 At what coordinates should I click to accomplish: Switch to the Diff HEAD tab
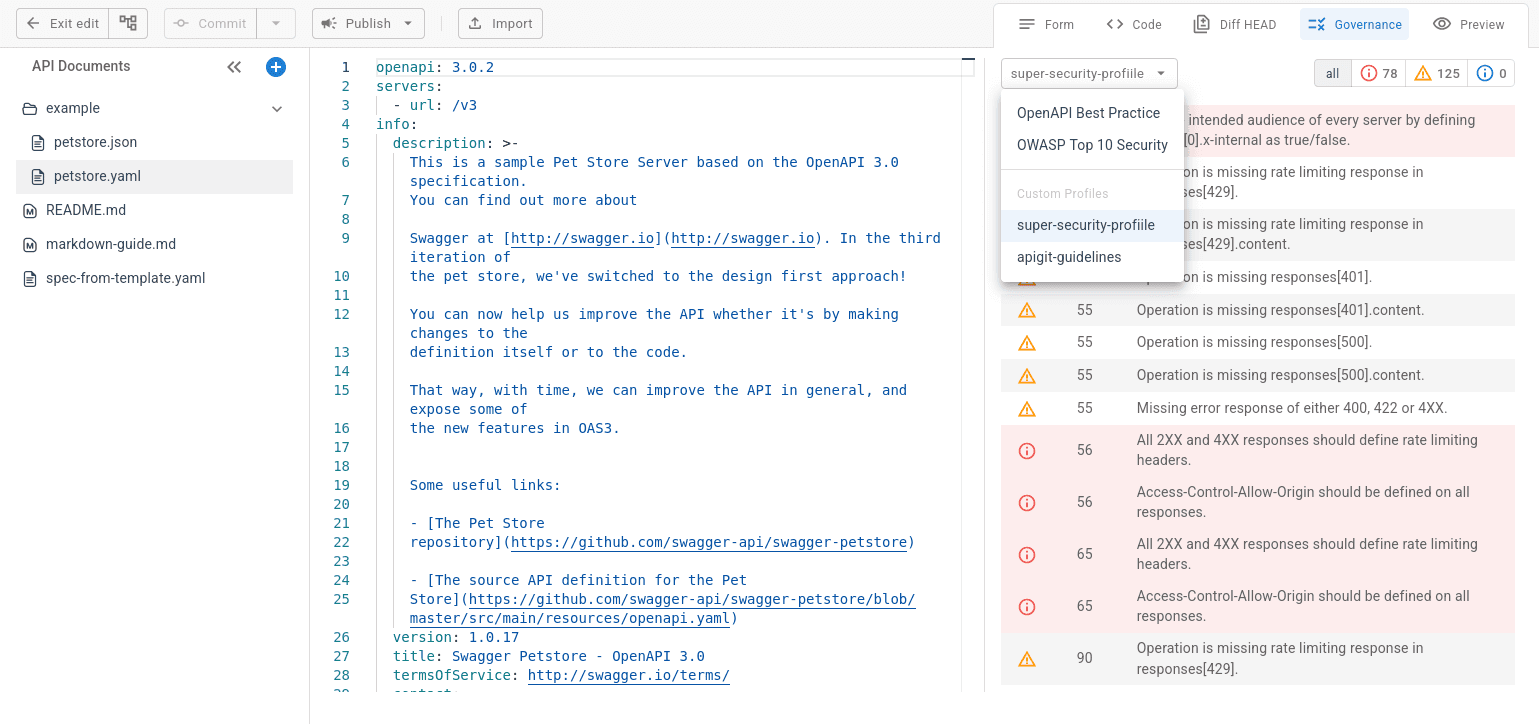tap(1235, 24)
